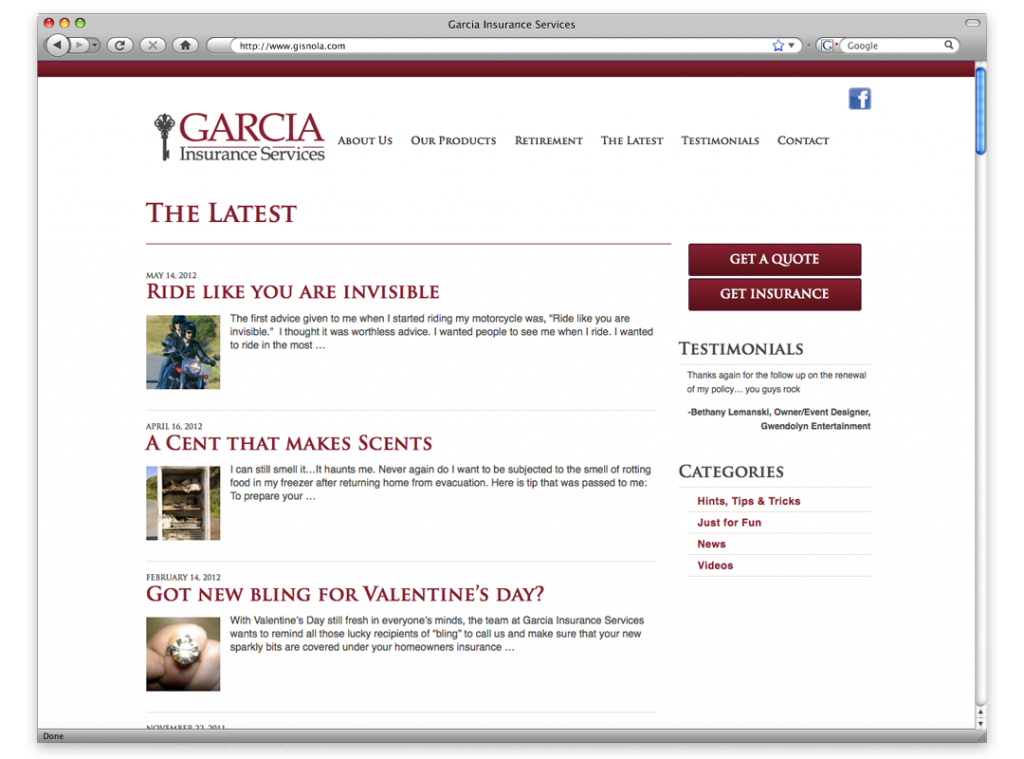The width and height of the screenshot is (1024, 759).
Task: Click the Get Insurance button
Action: (x=775, y=295)
